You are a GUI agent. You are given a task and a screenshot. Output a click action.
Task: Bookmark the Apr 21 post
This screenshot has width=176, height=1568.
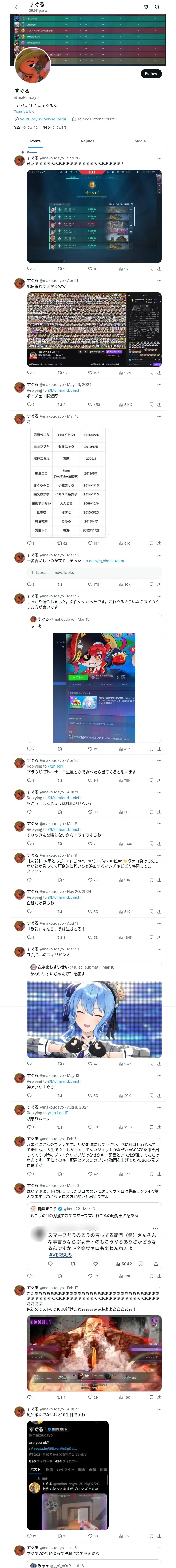[151, 372]
